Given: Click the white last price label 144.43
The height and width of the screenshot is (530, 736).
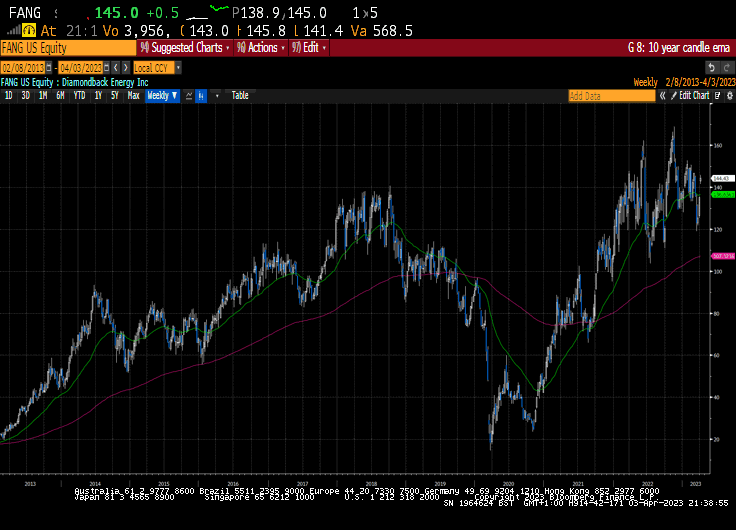Looking at the screenshot, I should tap(723, 178).
